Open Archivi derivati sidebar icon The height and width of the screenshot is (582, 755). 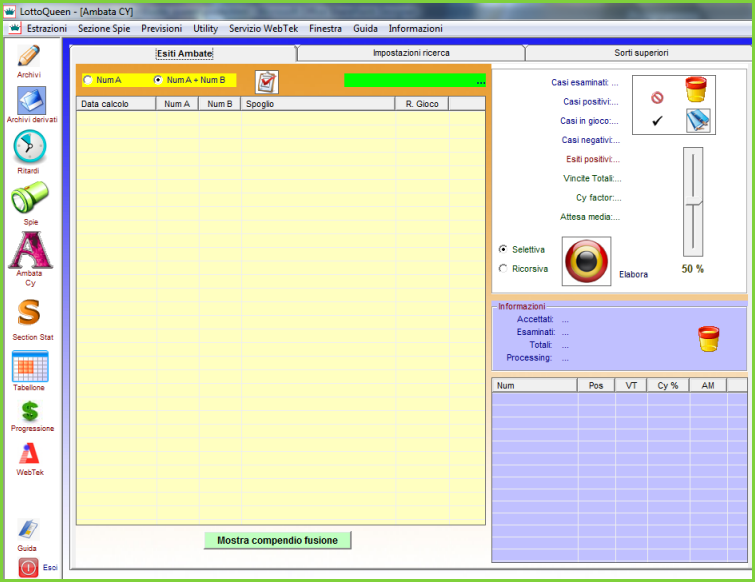tap(31, 100)
